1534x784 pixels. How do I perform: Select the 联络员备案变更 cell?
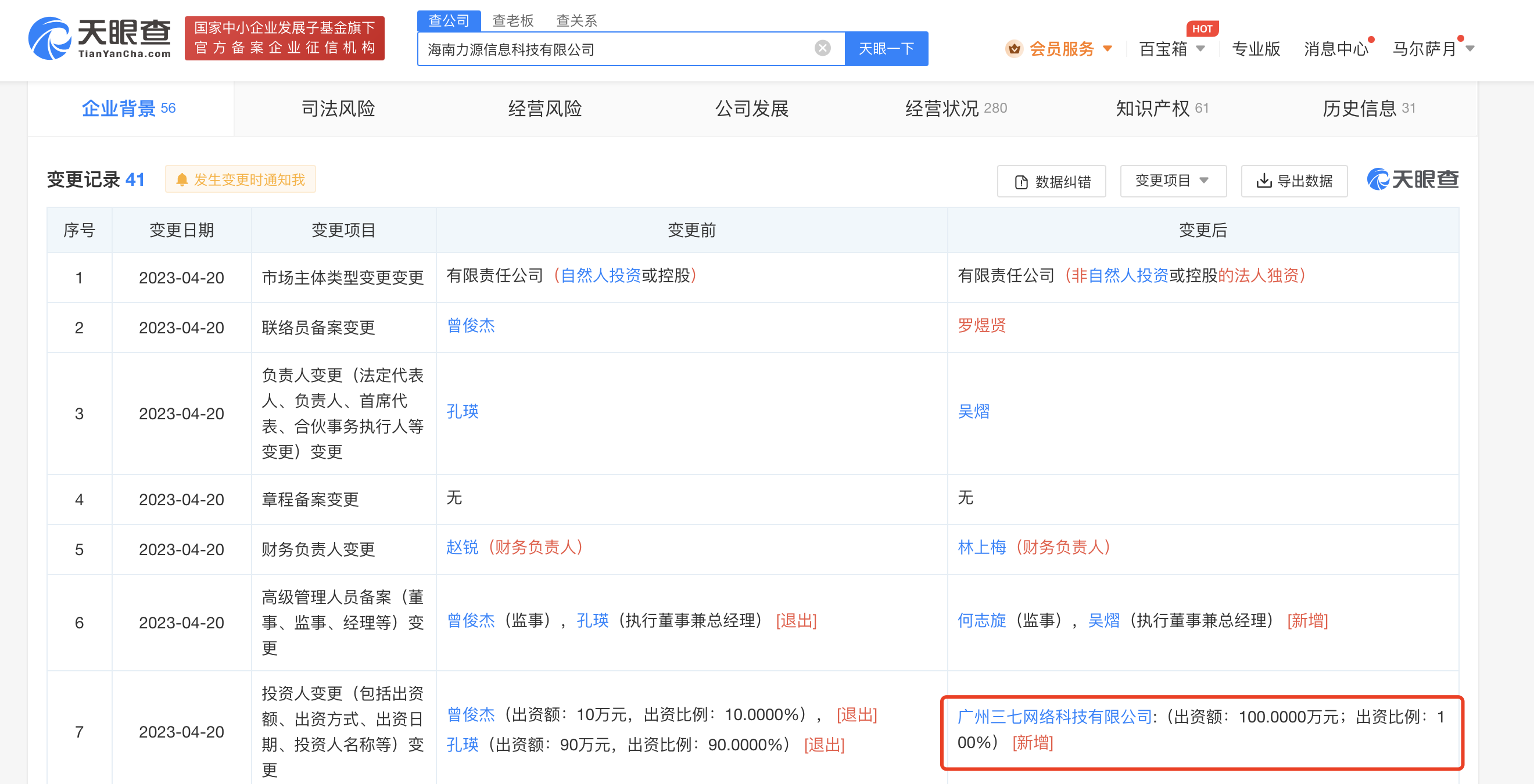coord(343,328)
